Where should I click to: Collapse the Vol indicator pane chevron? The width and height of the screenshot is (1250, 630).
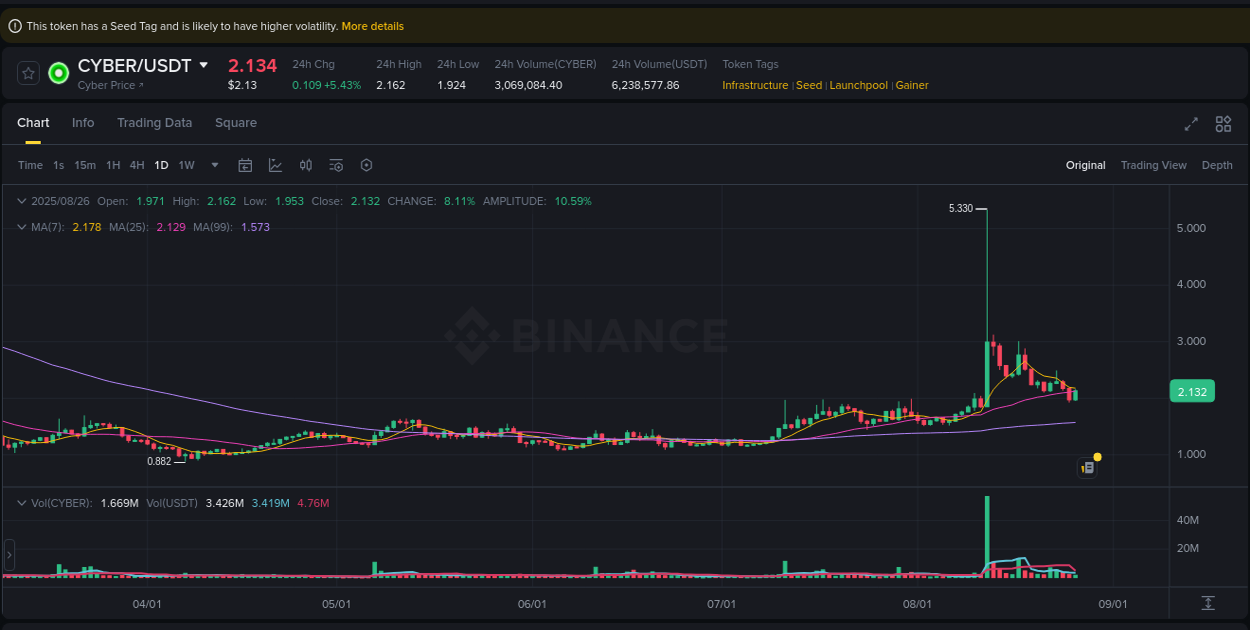point(21,502)
